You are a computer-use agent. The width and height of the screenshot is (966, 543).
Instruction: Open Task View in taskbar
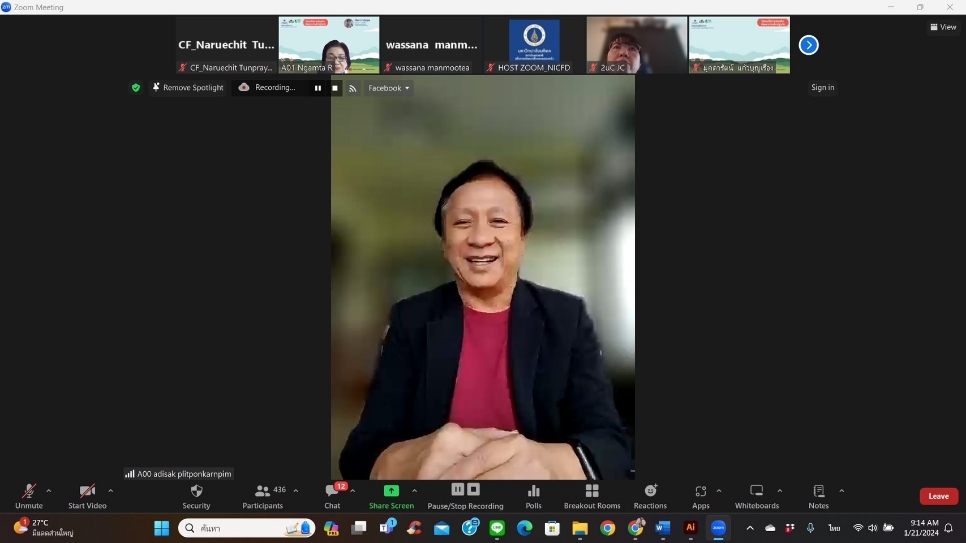pos(359,528)
